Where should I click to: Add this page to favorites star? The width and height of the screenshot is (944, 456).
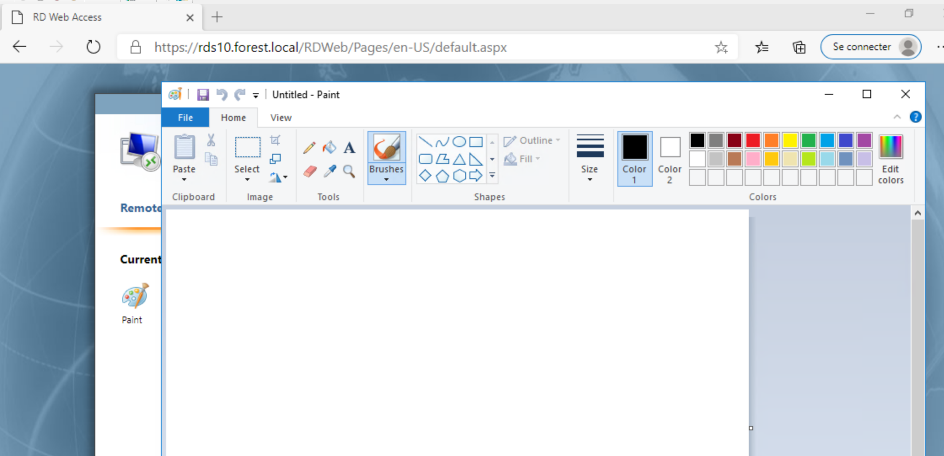(x=721, y=48)
